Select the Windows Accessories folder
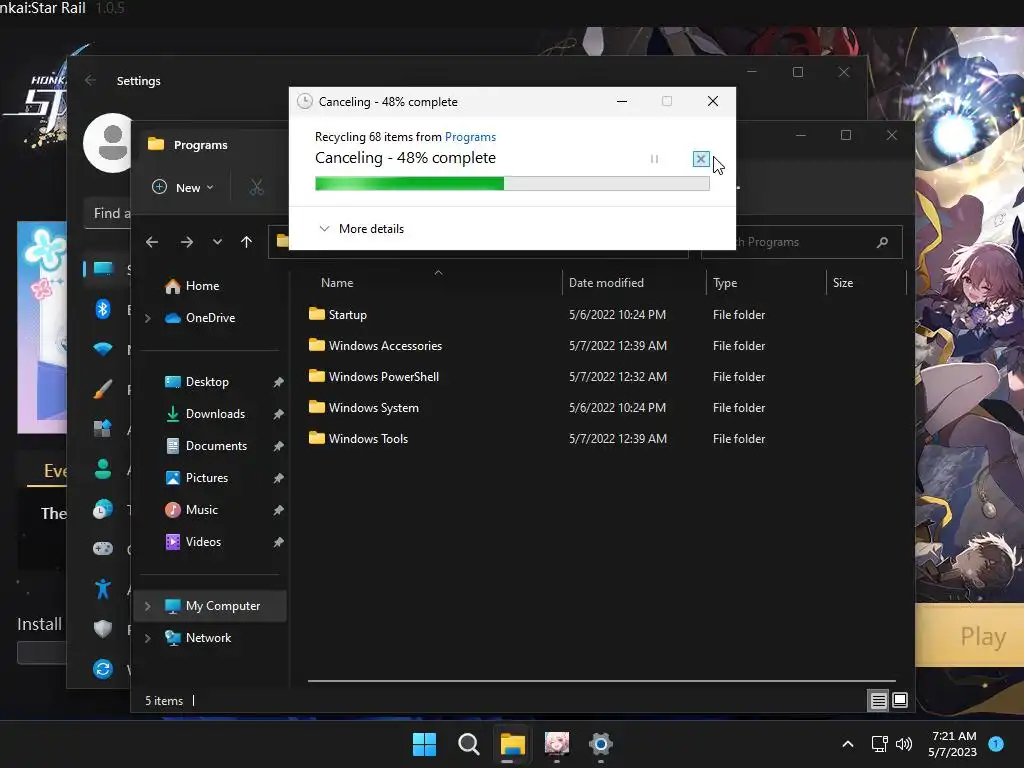This screenshot has height=768, width=1024. [385, 346]
